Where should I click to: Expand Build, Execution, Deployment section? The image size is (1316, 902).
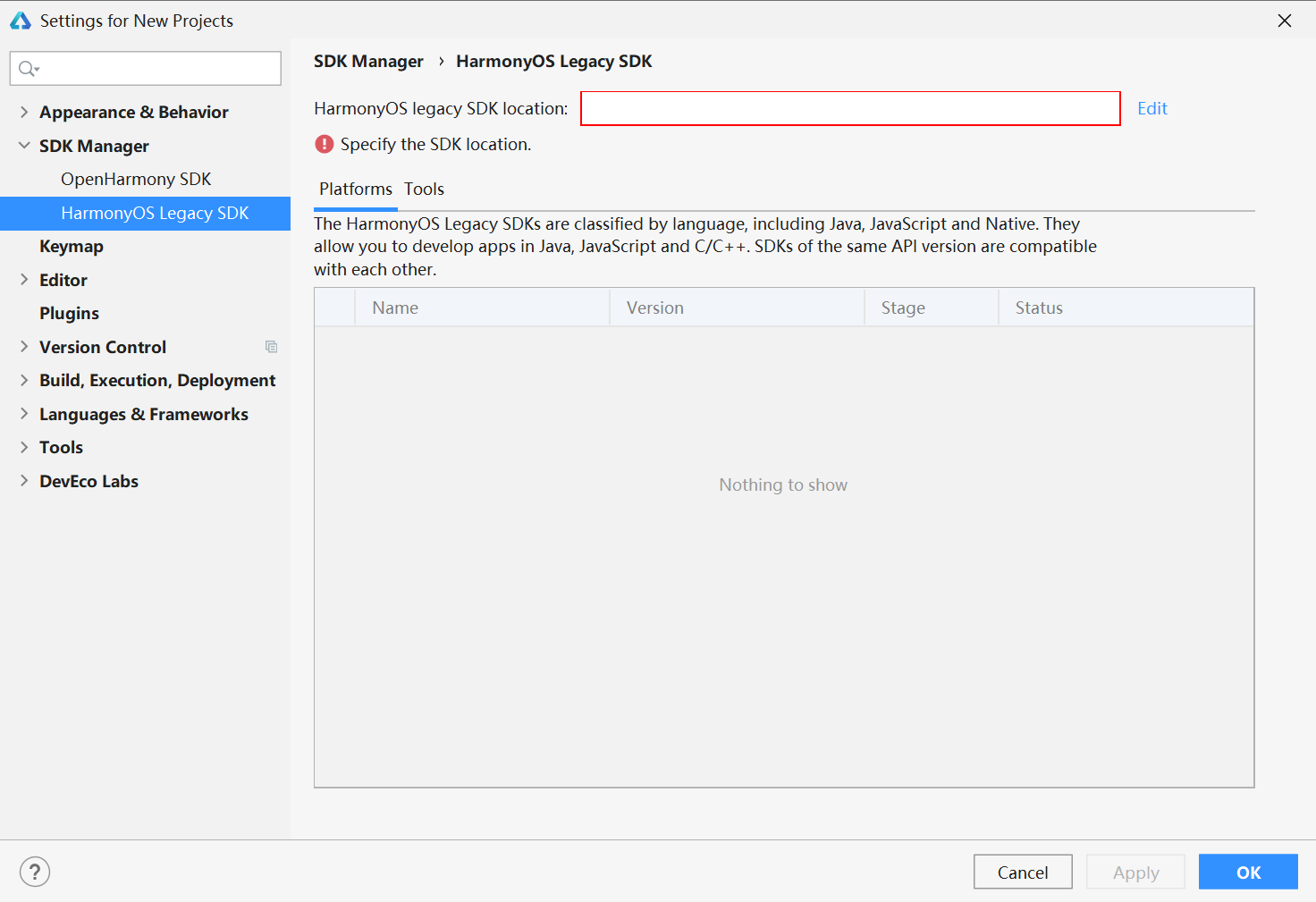tap(24, 380)
